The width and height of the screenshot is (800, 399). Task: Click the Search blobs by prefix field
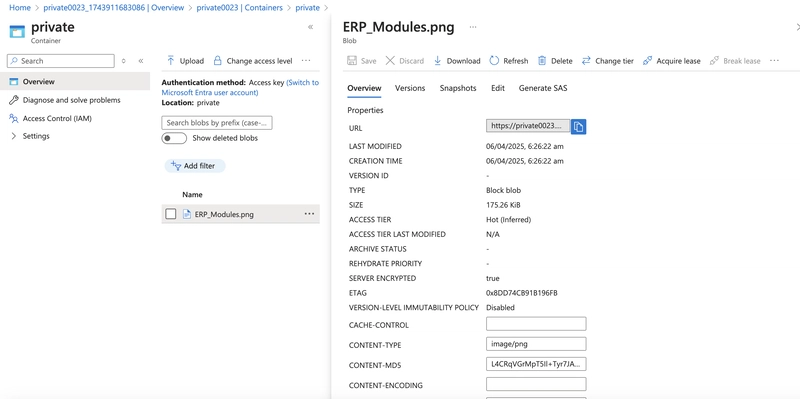[217, 123]
